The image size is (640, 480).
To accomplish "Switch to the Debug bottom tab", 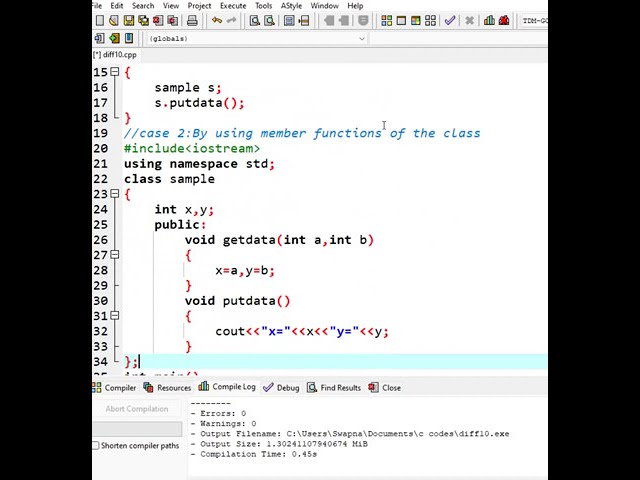I will pyautogui.click(x=282, y=387).
